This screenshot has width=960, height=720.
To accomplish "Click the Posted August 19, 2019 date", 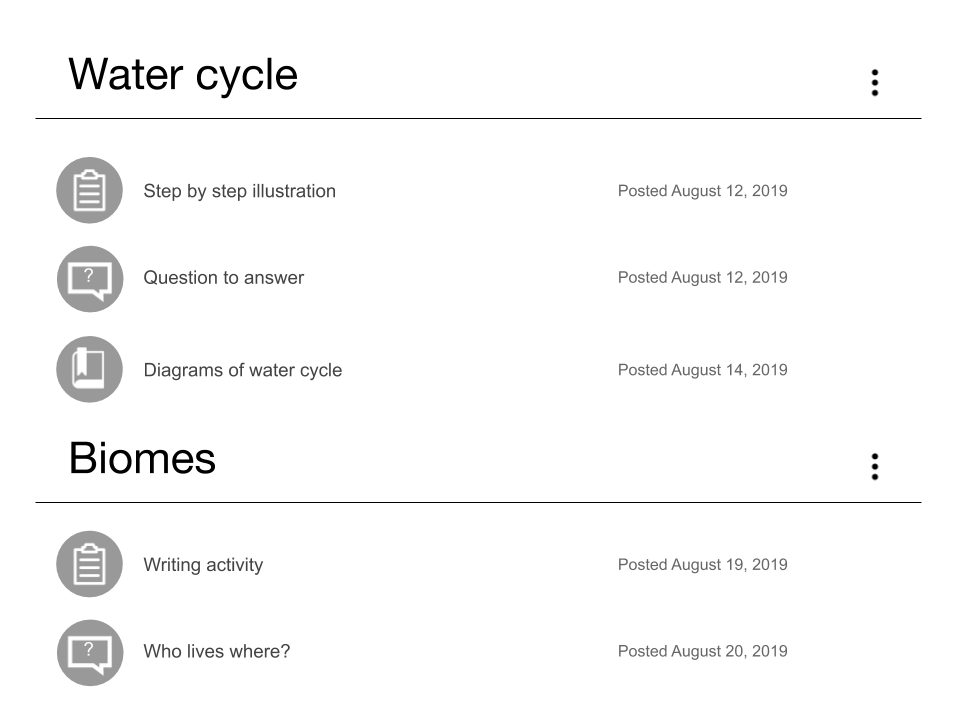I will (x=702, y=564).
